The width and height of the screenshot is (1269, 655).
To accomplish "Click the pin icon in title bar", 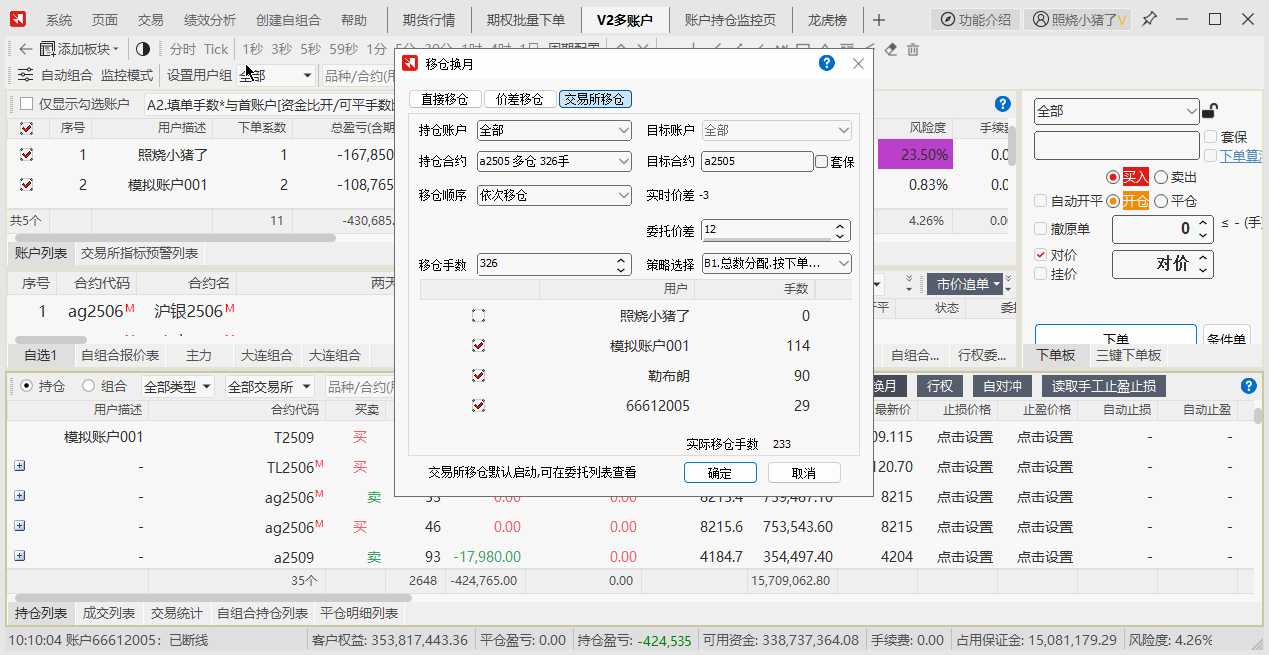I will (1150, 19).
